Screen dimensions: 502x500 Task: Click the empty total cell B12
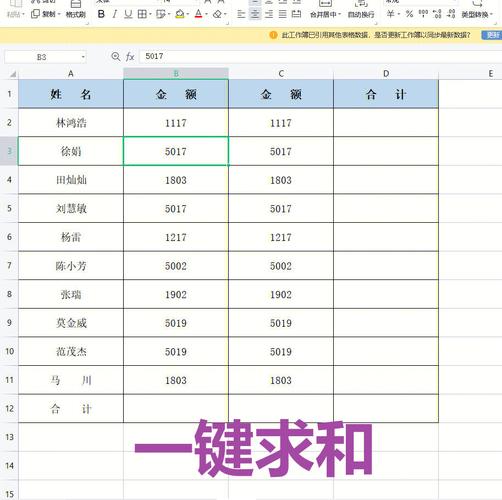click(x=176, y=408)
